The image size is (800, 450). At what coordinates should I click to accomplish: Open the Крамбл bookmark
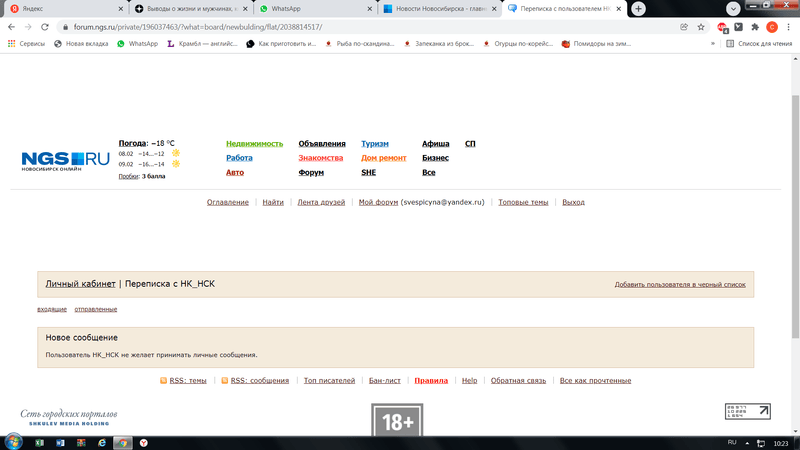click(x=203, y=44)
